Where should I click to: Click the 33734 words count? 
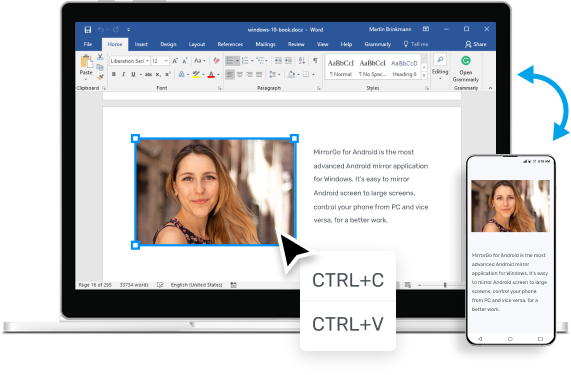pyautogui.click(x=134, y=285)
